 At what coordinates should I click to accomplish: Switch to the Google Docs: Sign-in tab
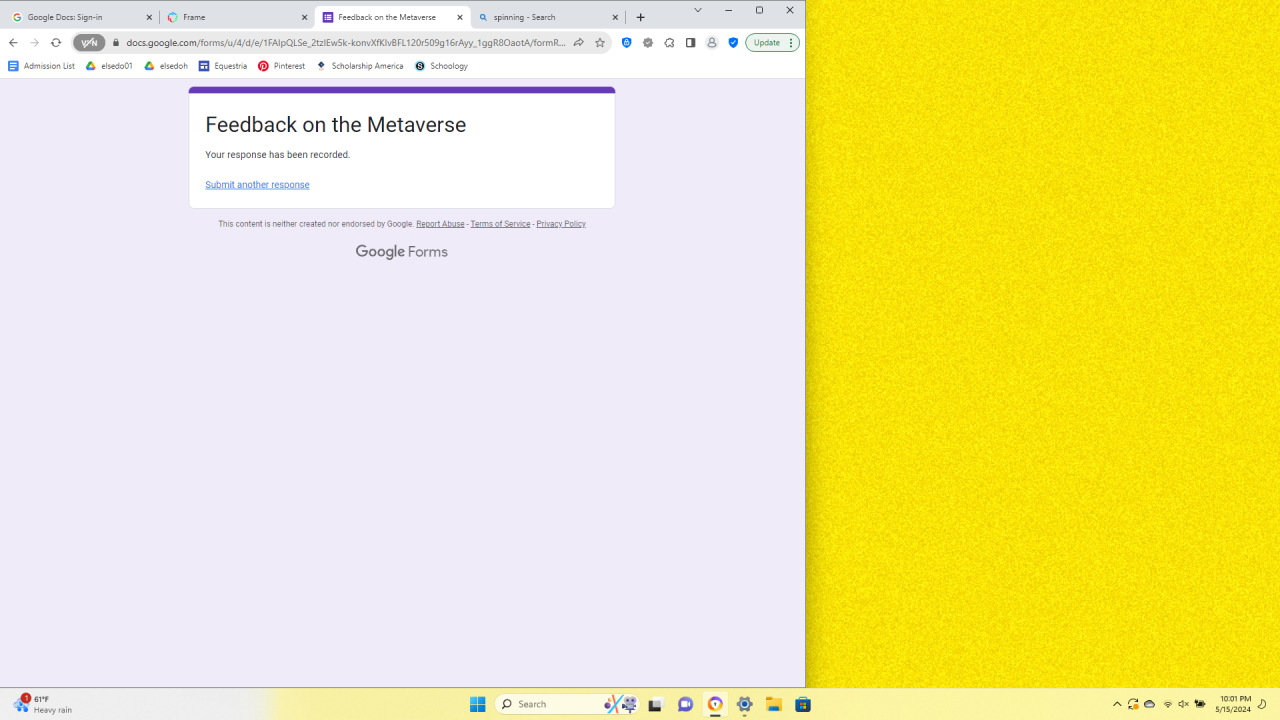[81, 17]
